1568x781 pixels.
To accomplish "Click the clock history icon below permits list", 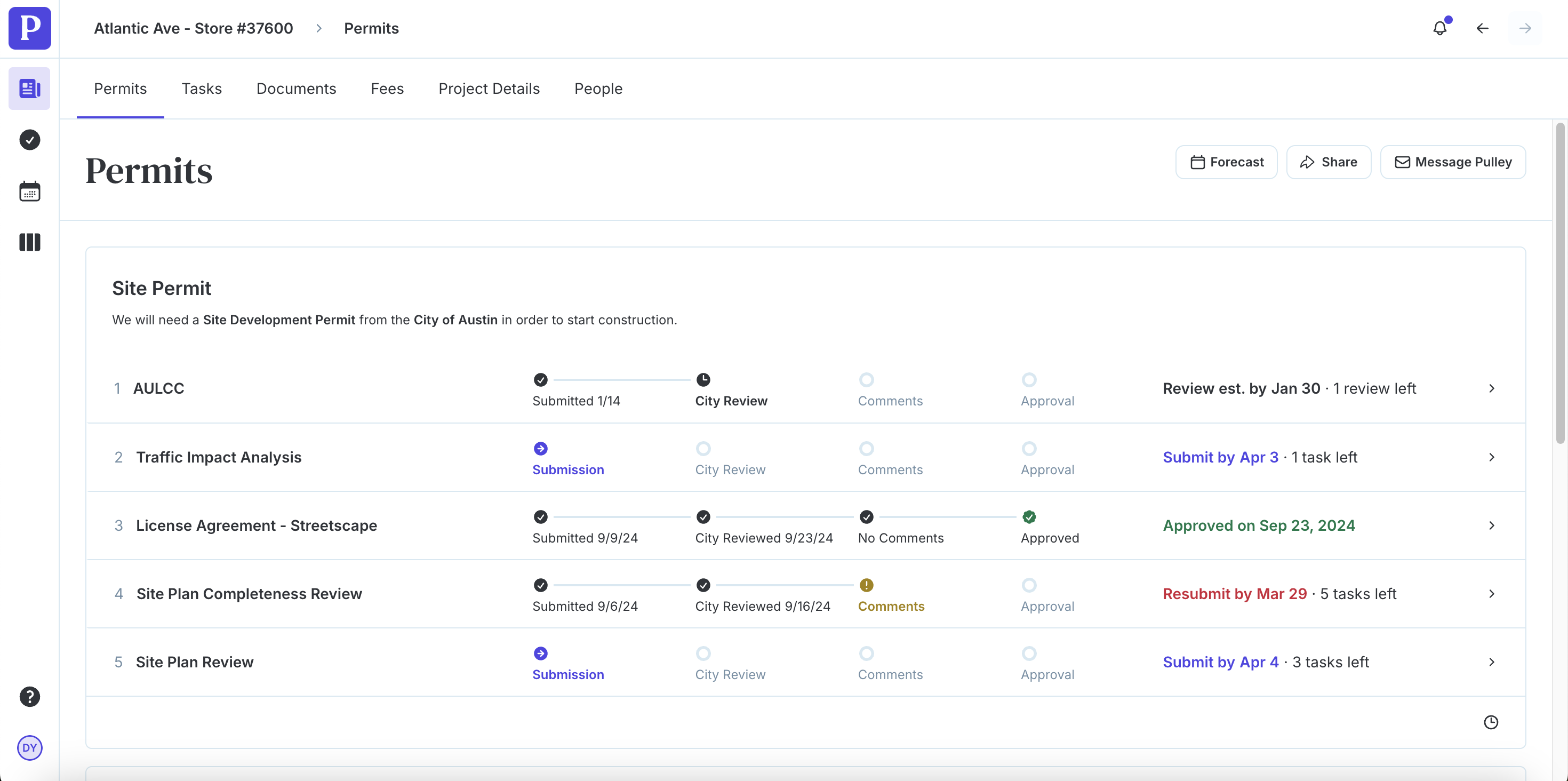I will pyautogui.click(x=1491, y=722).
